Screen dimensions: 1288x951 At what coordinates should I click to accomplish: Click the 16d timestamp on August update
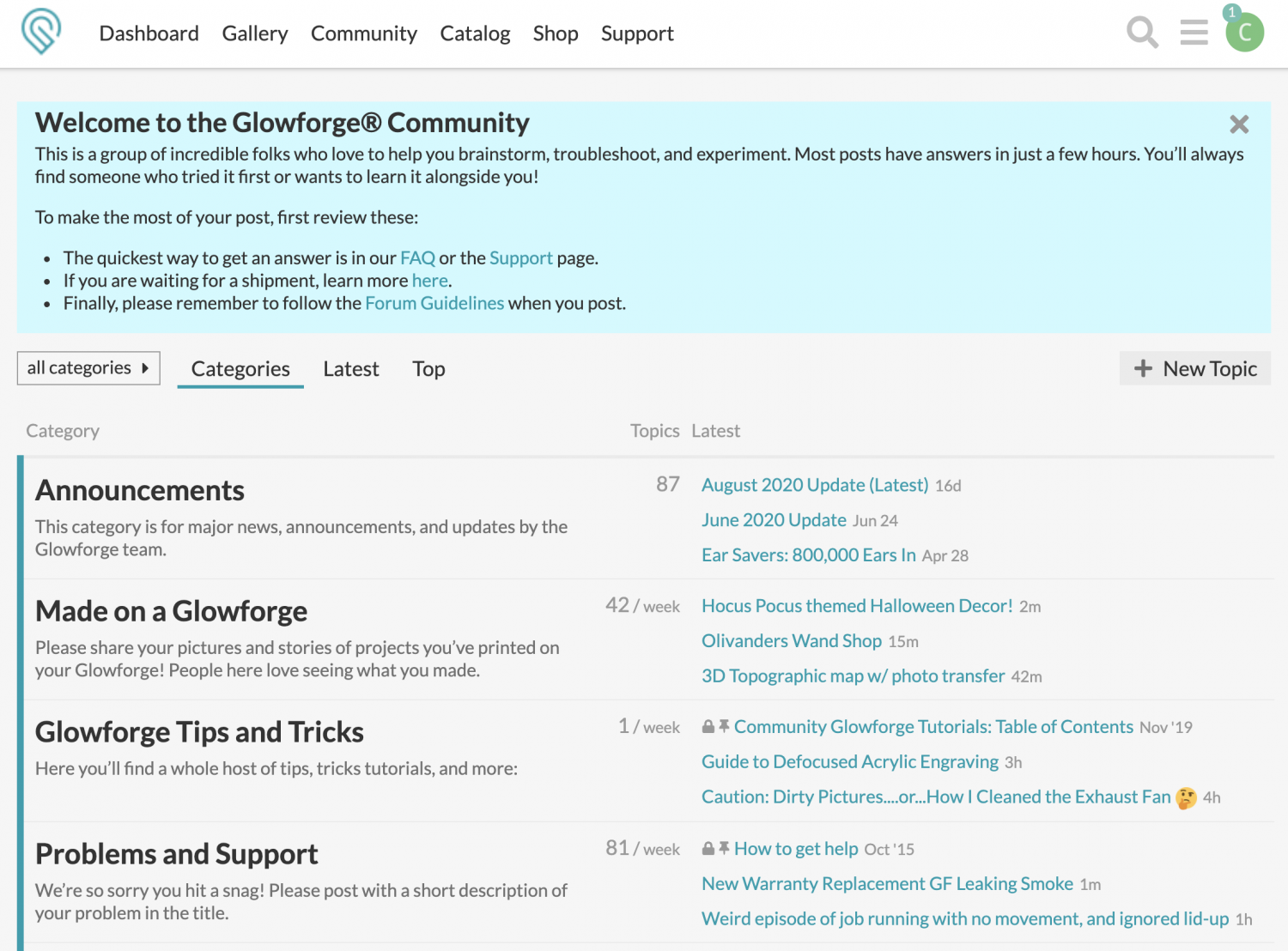pyautogui.click(x=948, y=486)
